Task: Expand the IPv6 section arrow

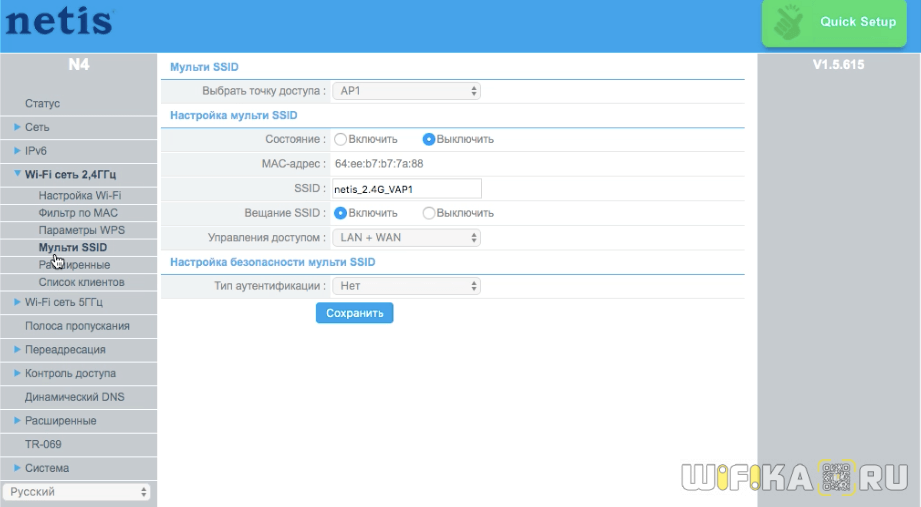Action: [17, 151]
